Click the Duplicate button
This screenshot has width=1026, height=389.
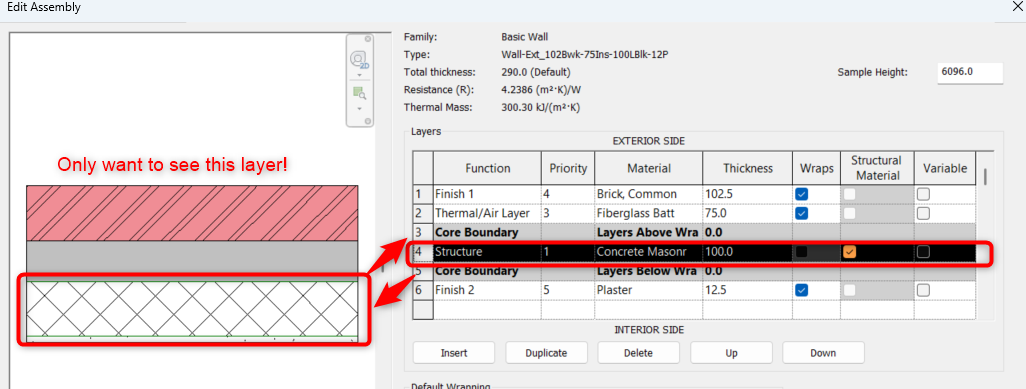(x=546, y=352)
